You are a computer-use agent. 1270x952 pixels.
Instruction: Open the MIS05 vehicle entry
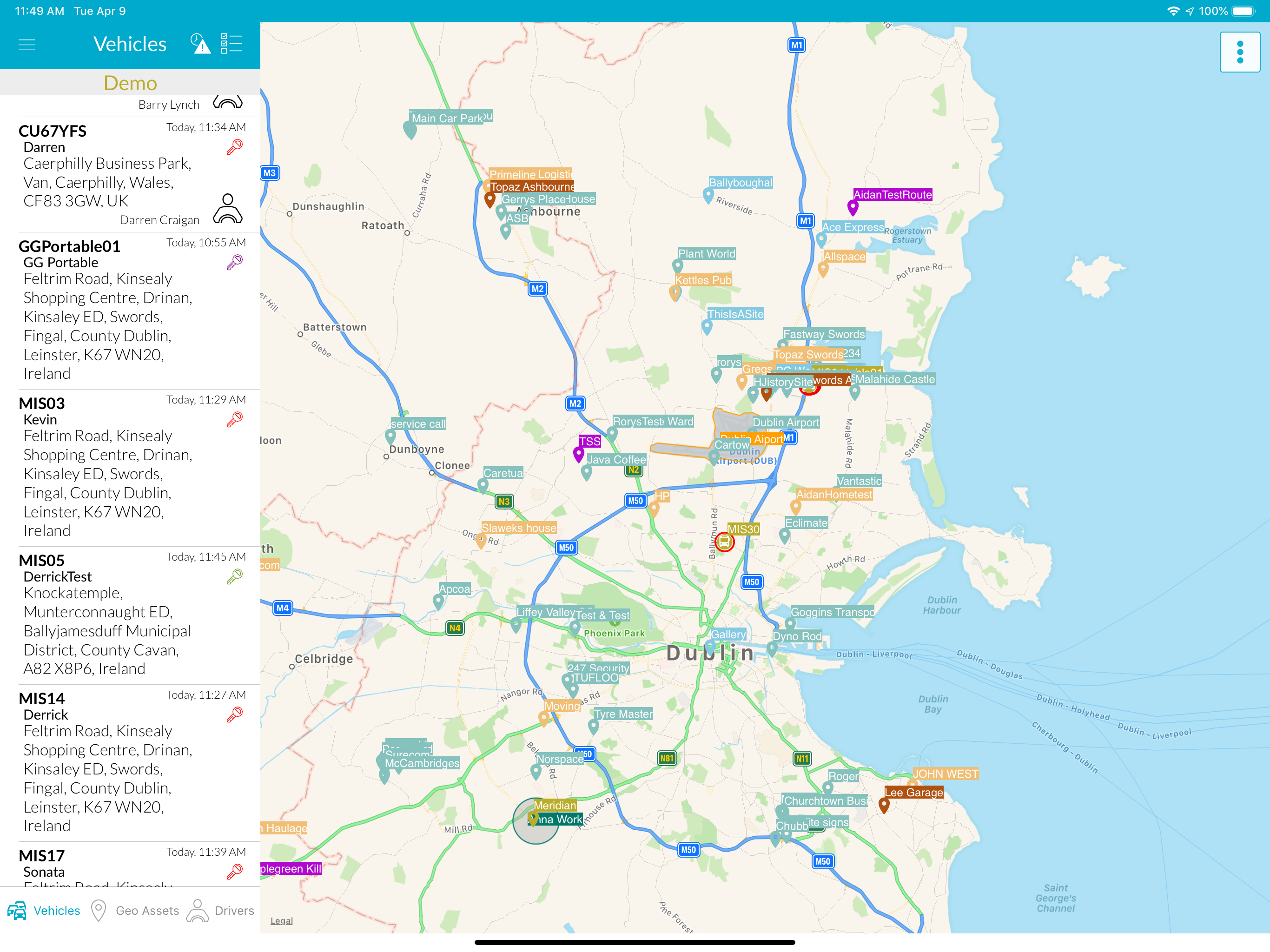click(x=130, y=615)
